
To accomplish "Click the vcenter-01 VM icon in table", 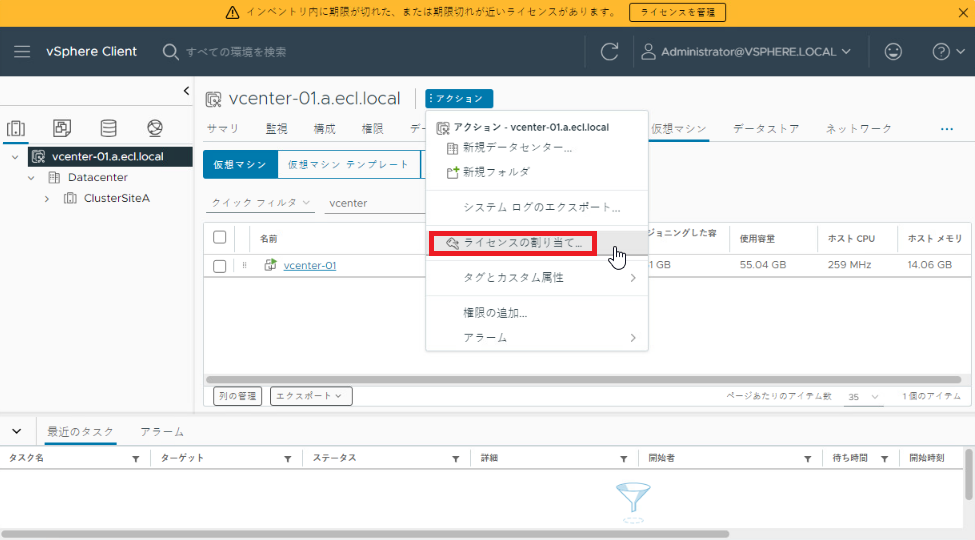I will click(270, 265).
